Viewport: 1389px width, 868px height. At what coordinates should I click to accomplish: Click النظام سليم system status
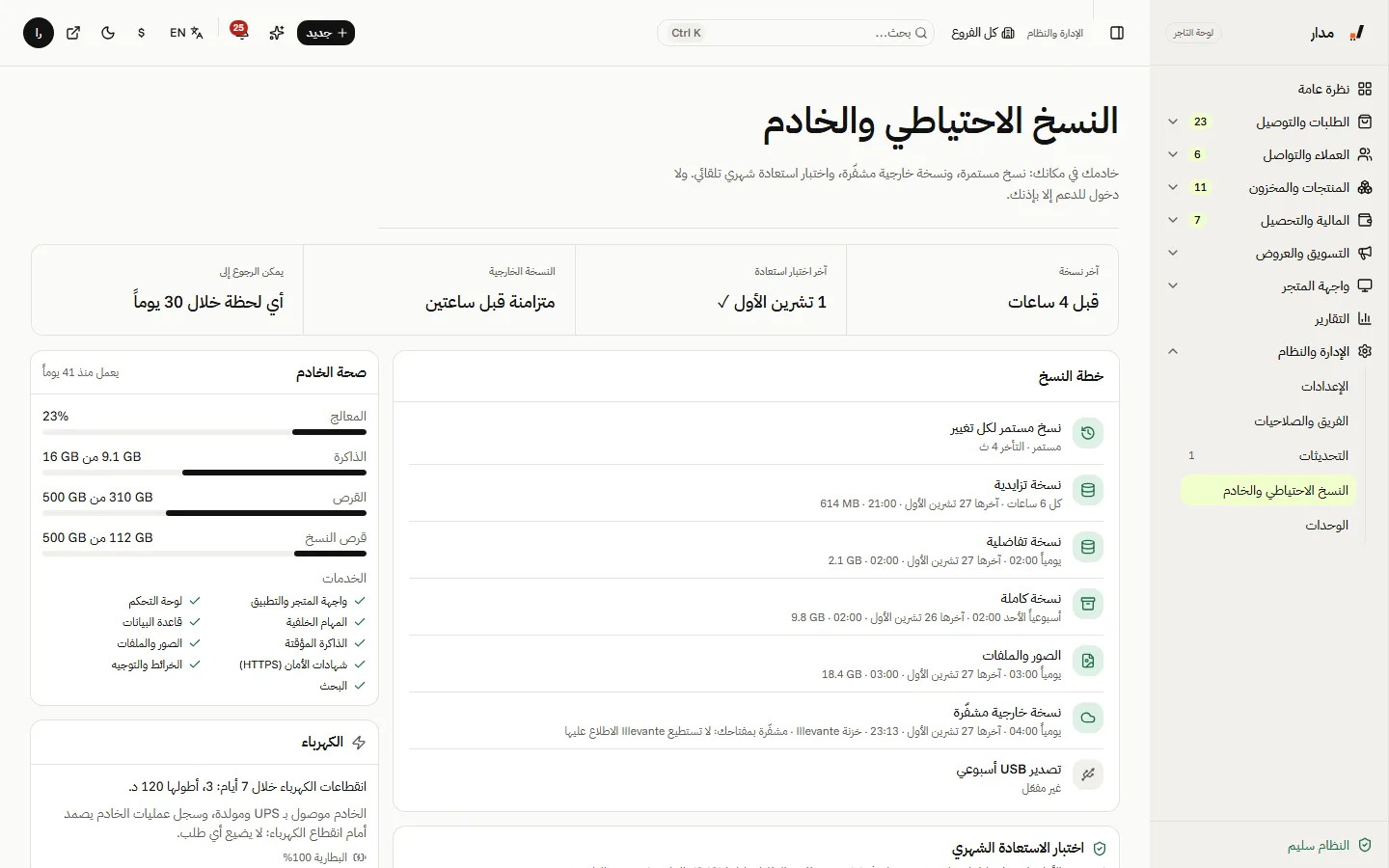pos(1329,845)
